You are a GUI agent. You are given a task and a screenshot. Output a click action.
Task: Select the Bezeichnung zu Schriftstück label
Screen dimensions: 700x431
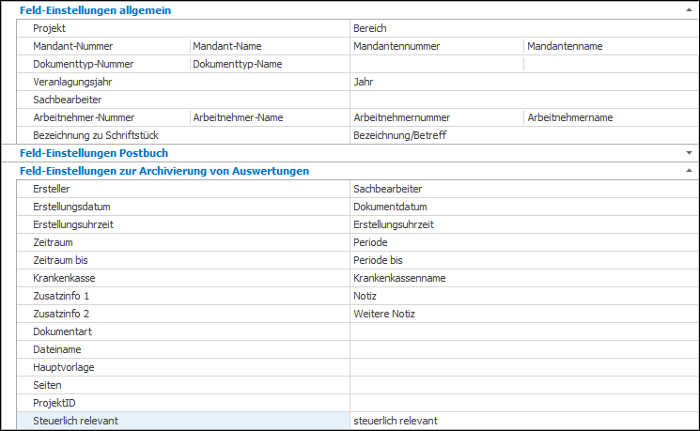click(x=96, y=135)
